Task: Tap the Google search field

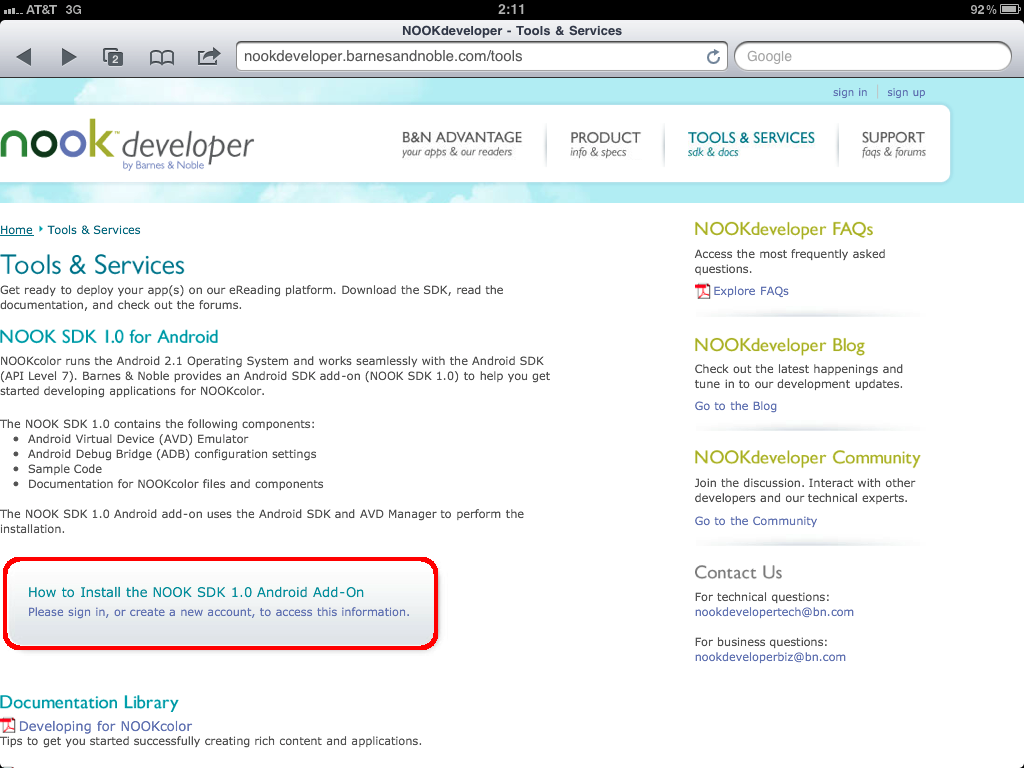Action: tap(872, 57)
